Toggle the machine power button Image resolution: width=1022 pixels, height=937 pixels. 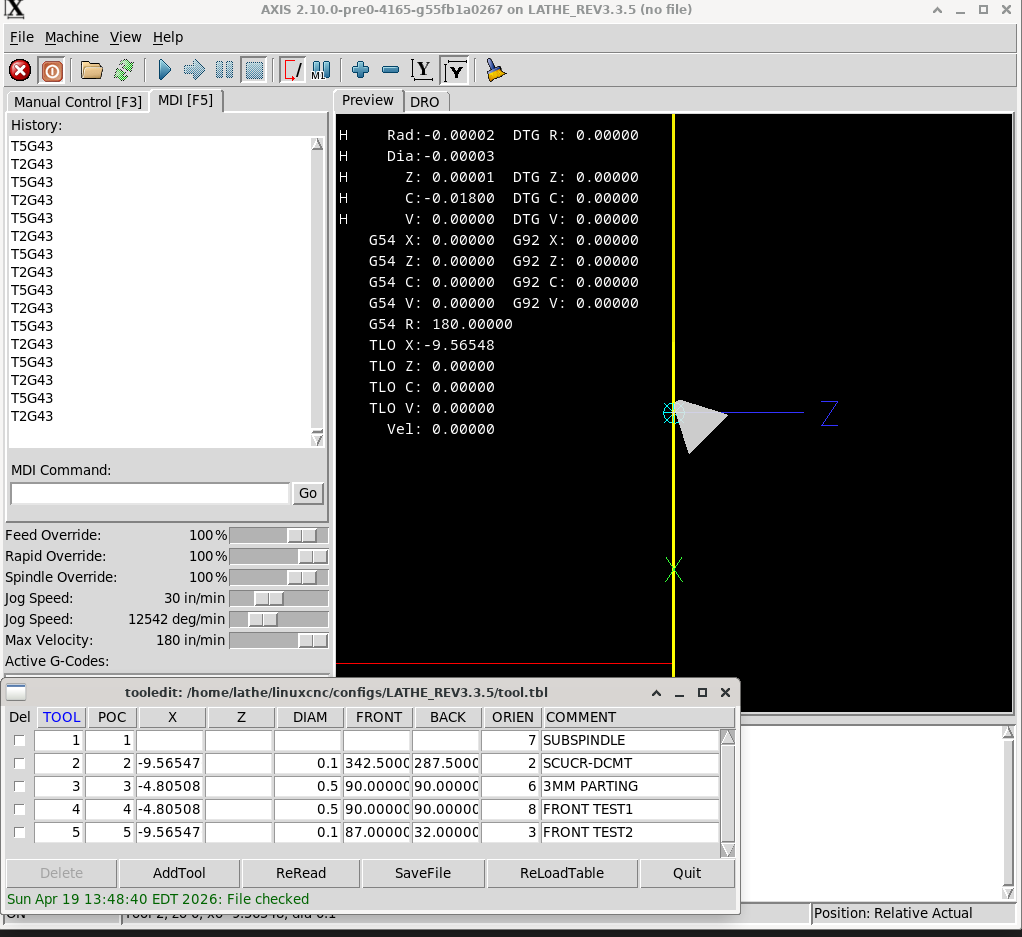51,70
